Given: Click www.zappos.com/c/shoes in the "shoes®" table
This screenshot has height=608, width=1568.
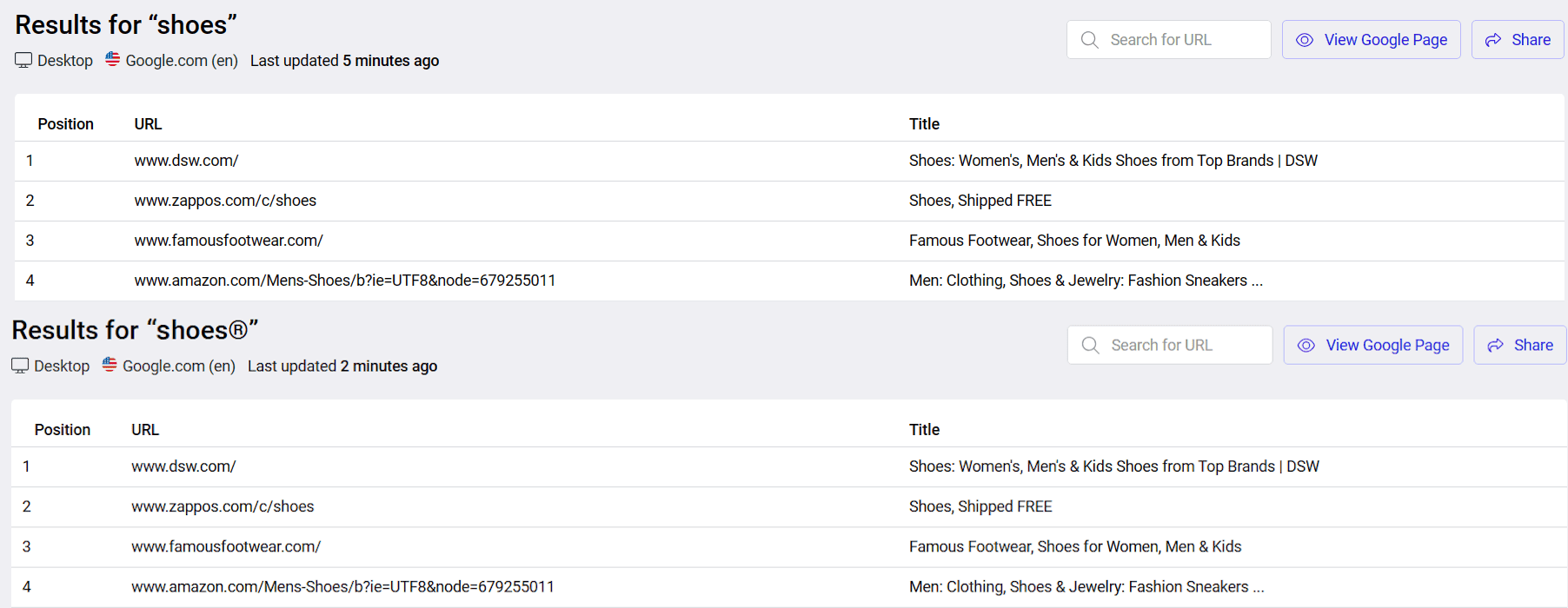Looking at the screenshot, I should pos(223,506).
